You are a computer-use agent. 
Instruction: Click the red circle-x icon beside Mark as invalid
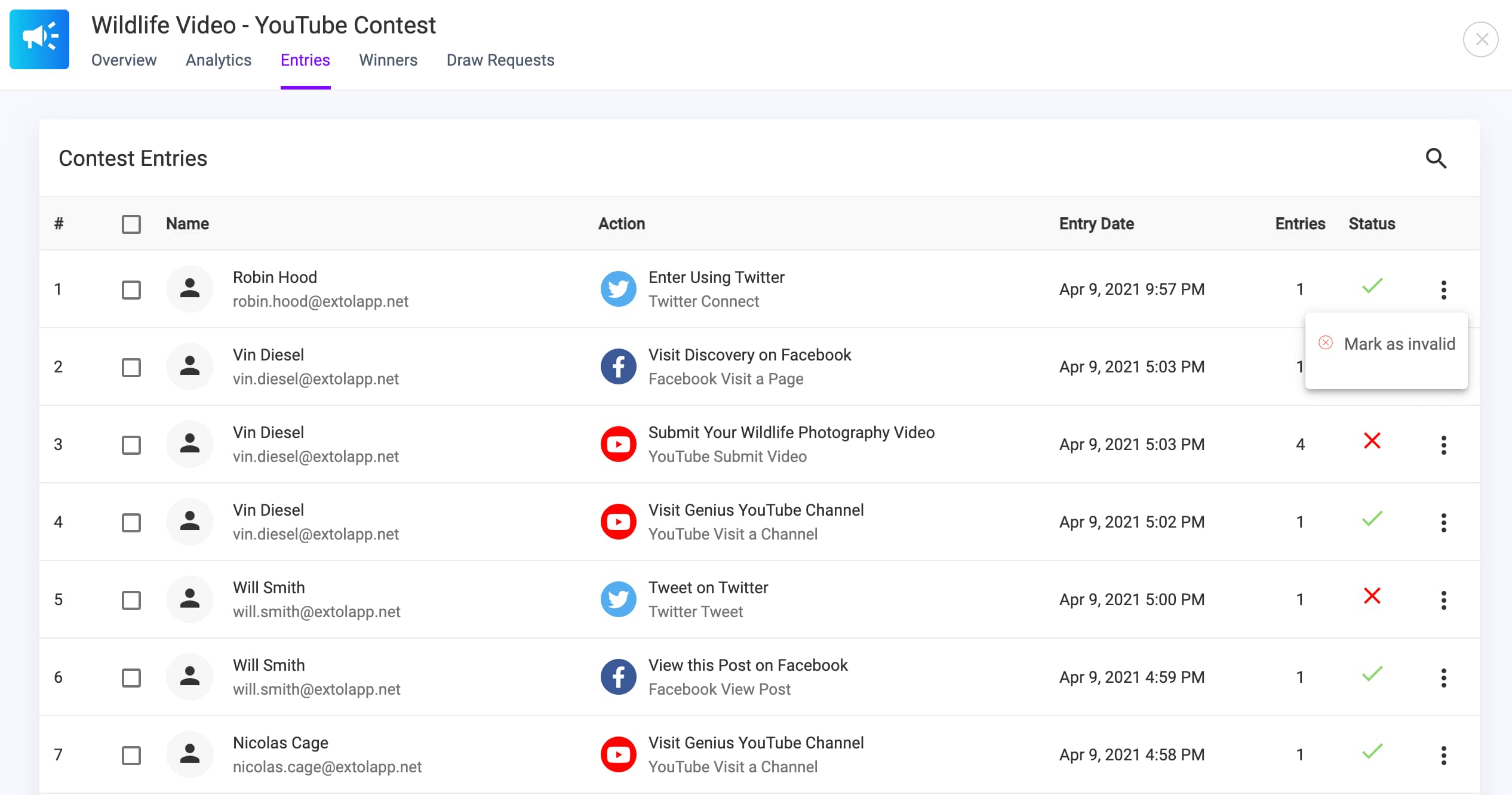(x=1326, y=343)
